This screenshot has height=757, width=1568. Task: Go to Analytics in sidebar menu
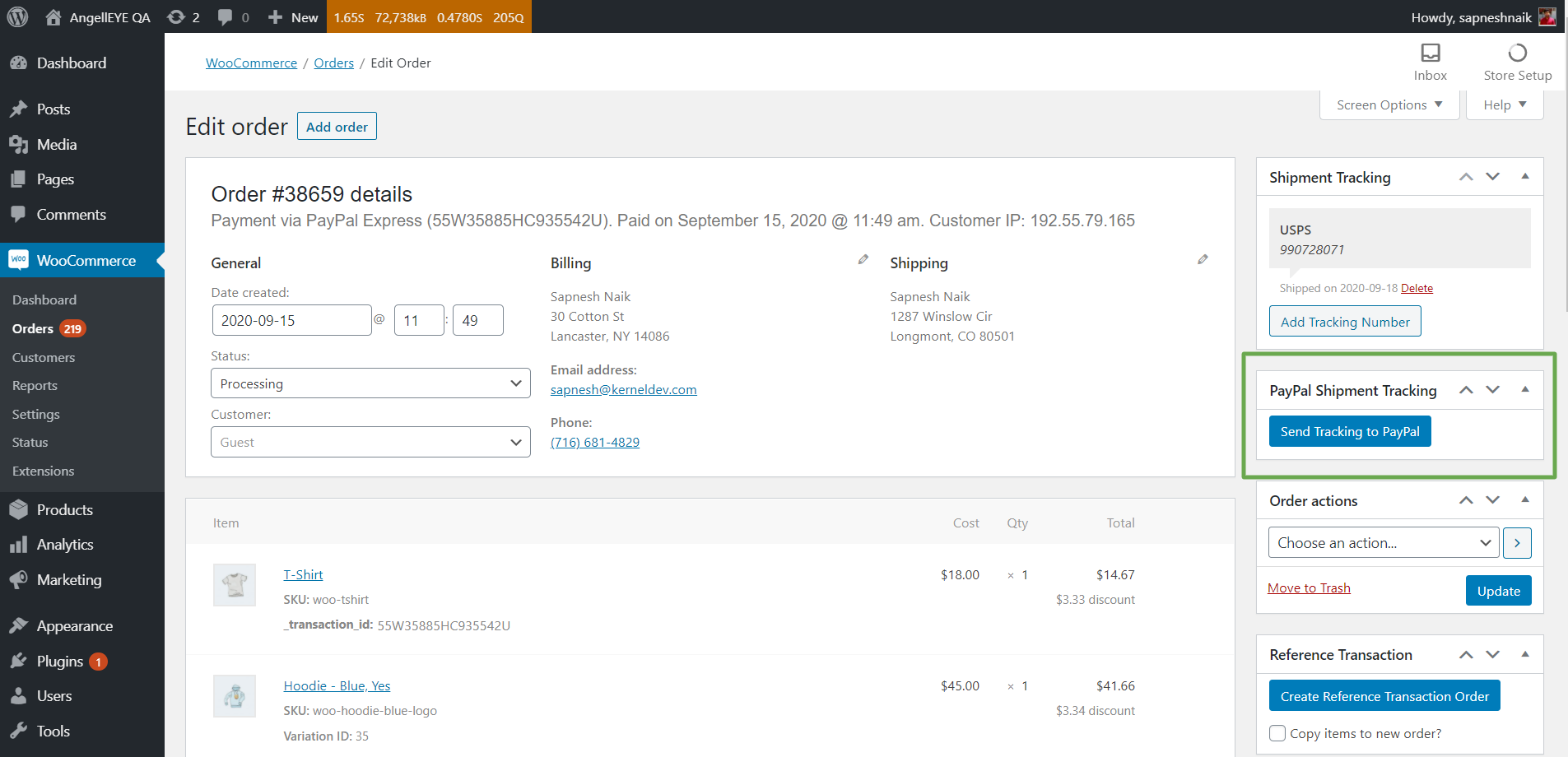[x=64, y=545]
